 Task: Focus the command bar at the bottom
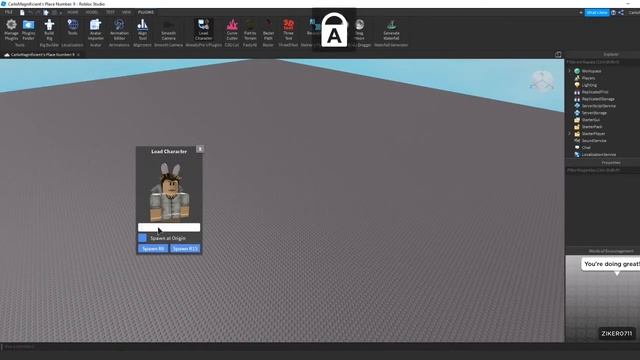282,347
